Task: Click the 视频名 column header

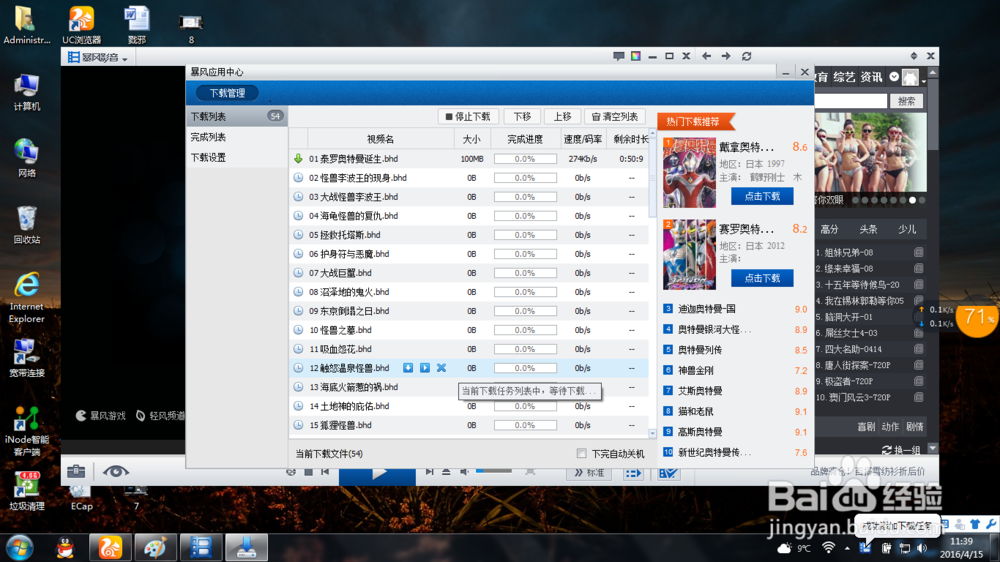Action: (380, 139)
